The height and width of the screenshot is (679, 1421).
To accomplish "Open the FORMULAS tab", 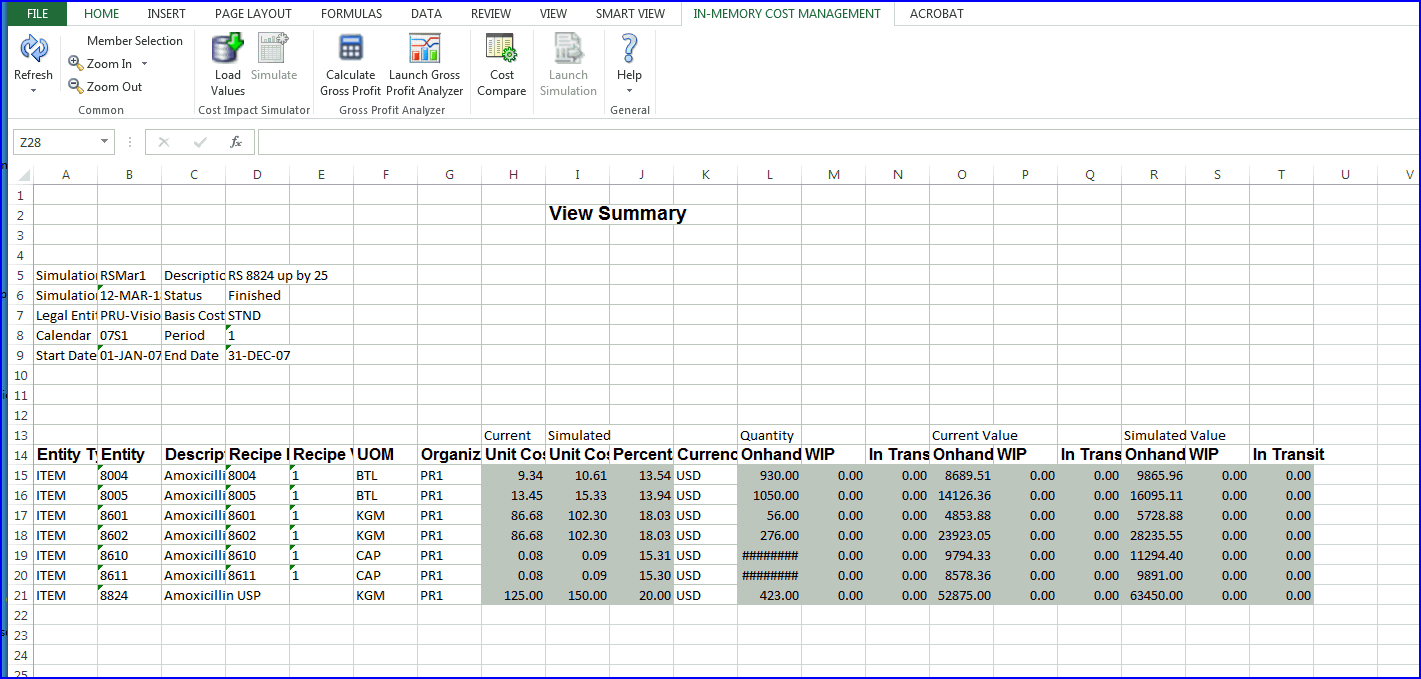I will [x=351, y=14].
